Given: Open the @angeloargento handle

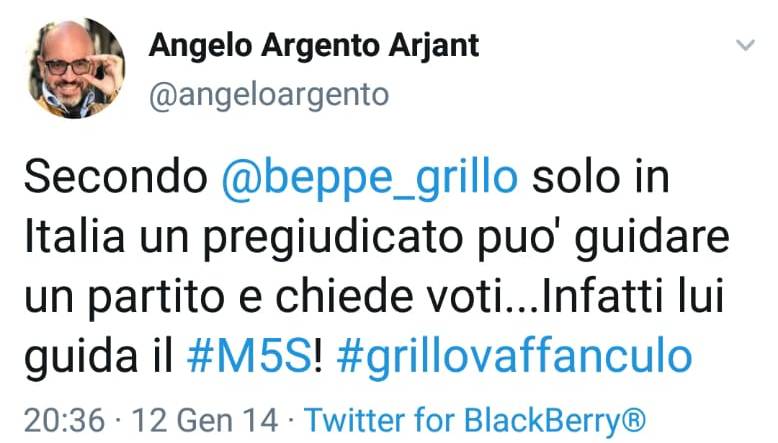Looking at the screenshot, I should coord(269,95).
